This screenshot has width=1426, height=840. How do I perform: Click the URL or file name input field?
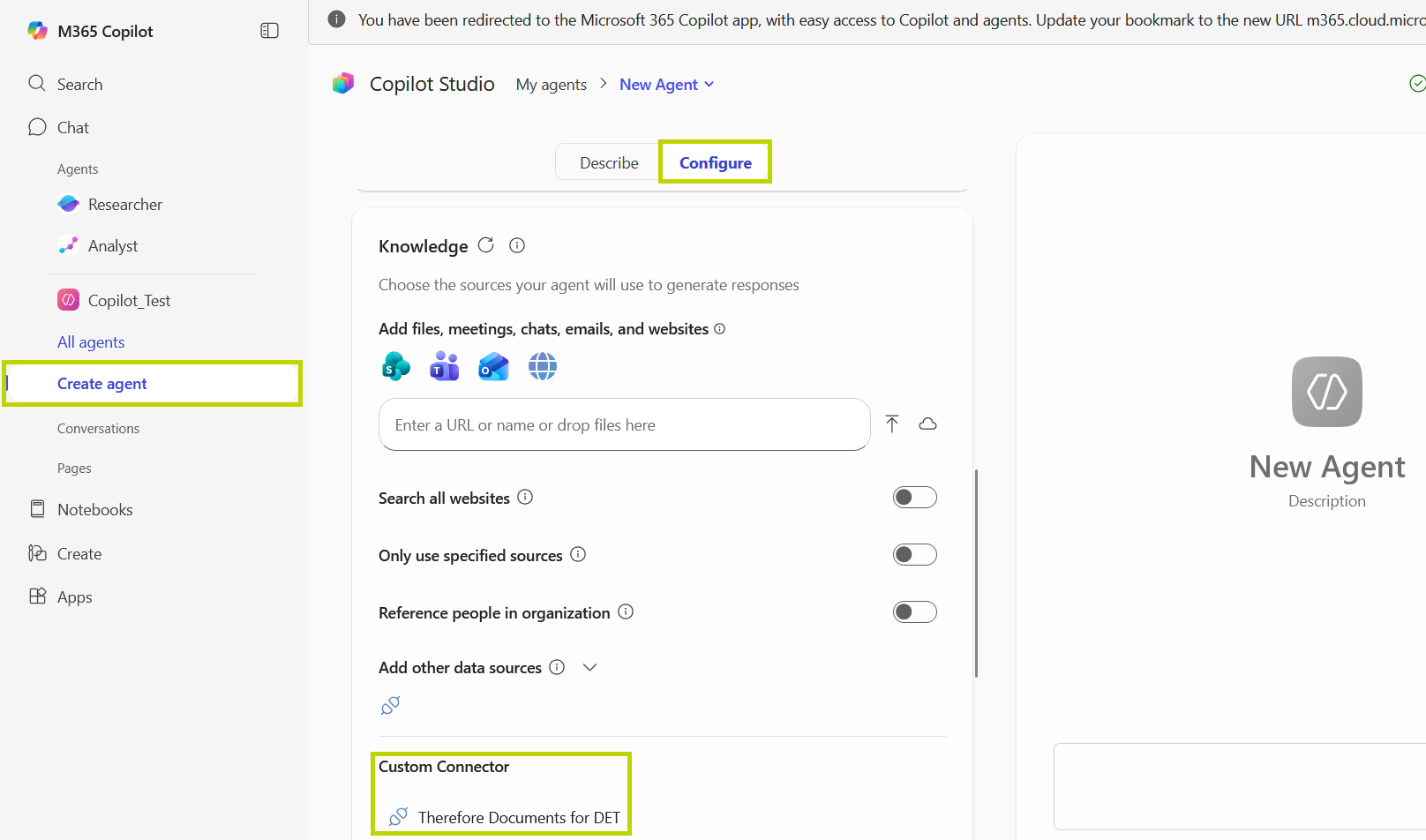[624, 425]
